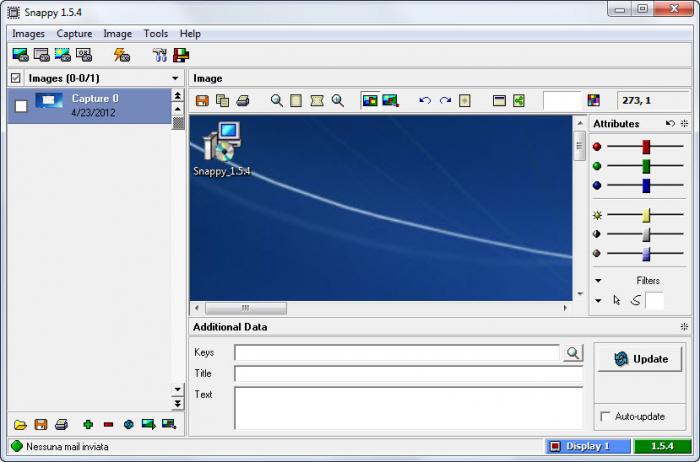Screen dimensions: 700x462
Task: Click the window frame icon in Image toolbar
Action: click(499, 100)
